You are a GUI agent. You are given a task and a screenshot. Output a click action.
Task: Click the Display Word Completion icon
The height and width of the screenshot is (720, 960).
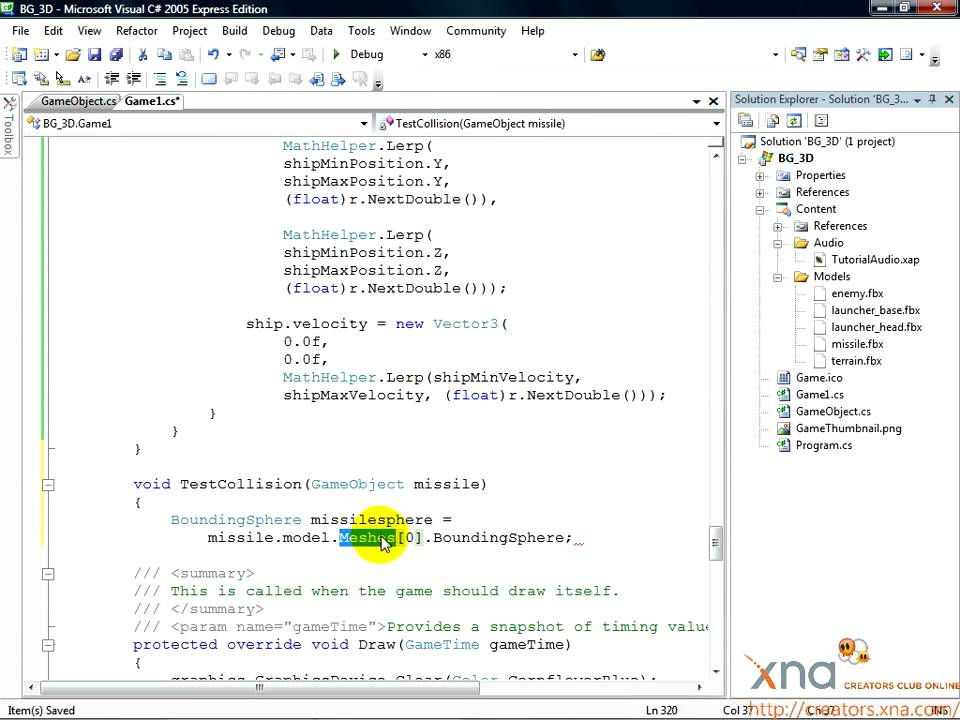coord(84,78)
